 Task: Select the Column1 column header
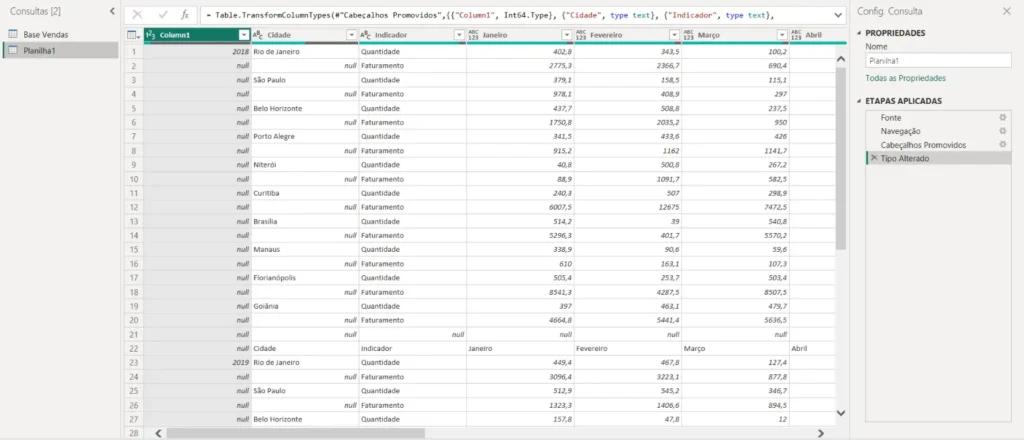[197, 35]
